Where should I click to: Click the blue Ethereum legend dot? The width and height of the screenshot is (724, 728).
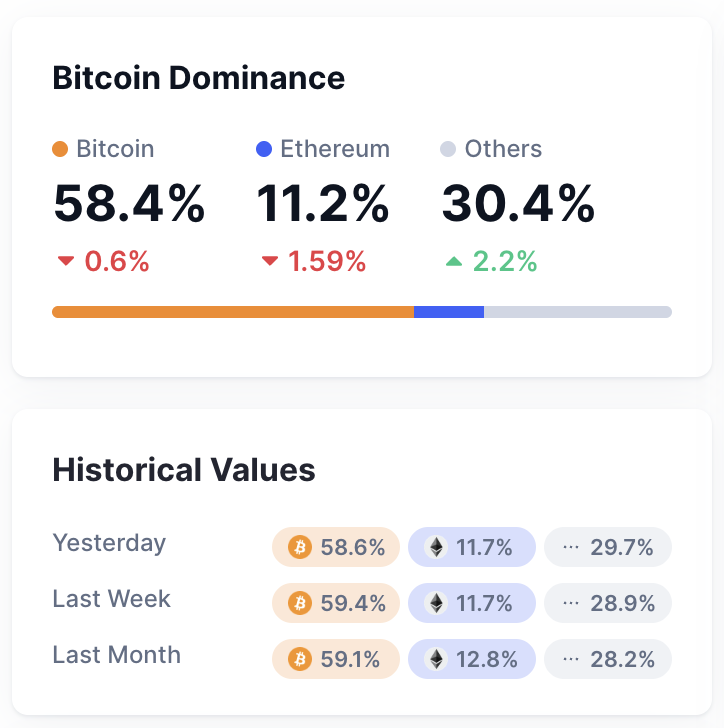(x=264, y=150)
